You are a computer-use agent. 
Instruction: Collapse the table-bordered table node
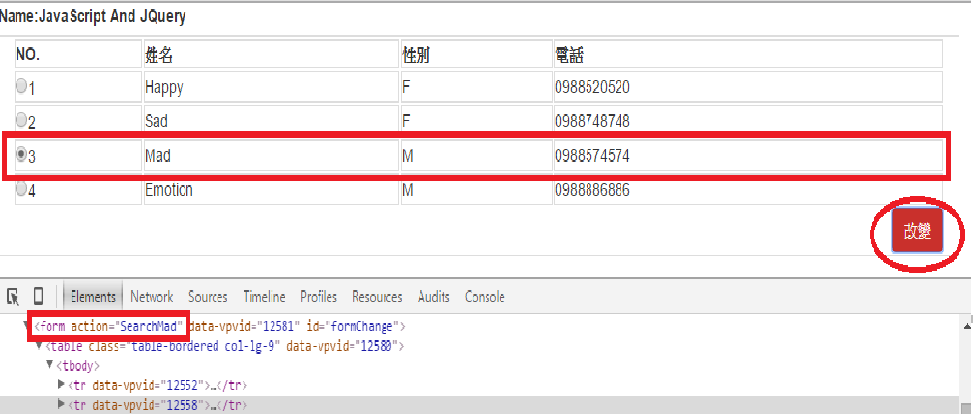point(40,345)
